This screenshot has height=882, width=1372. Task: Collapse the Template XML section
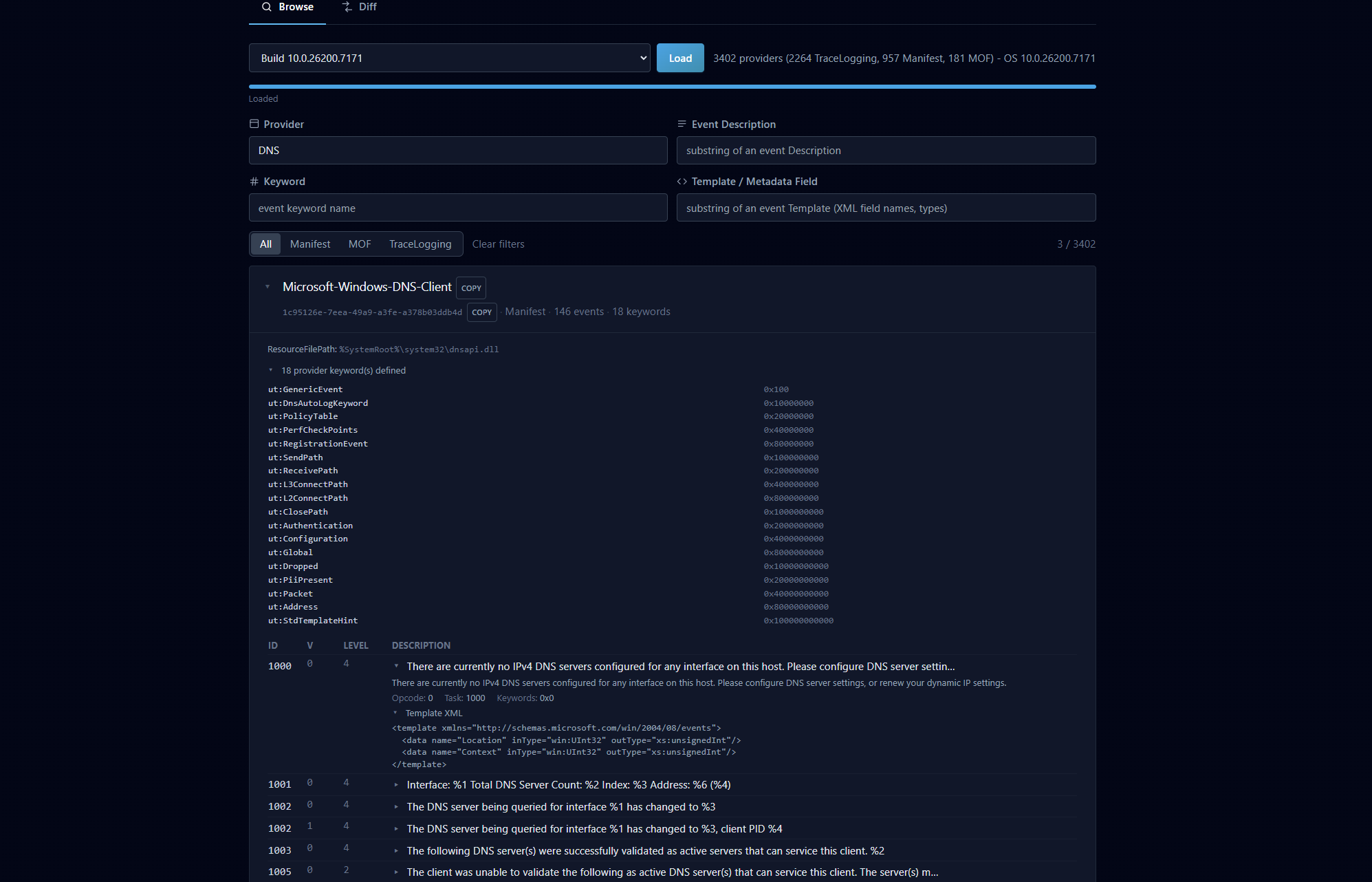click(x=395, y=713)
